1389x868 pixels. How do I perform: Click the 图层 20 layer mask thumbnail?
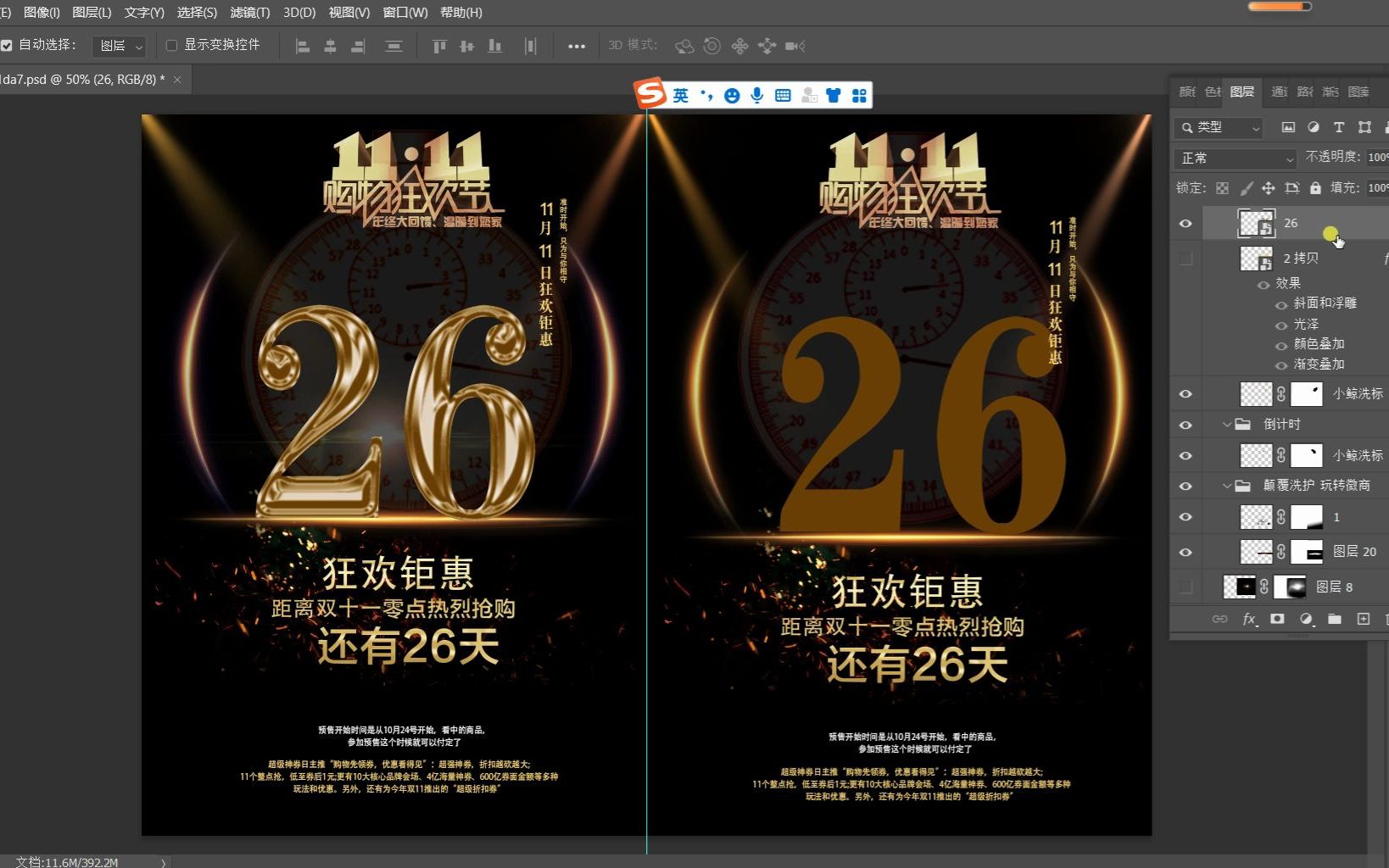(x=1308, y=551)
